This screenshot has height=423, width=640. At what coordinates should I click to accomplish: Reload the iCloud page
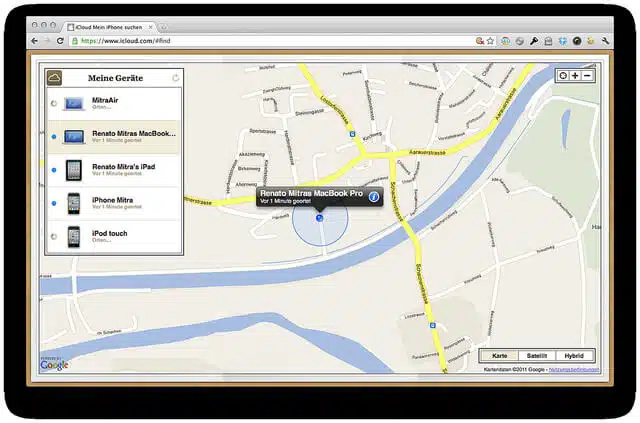click(60, 41)
